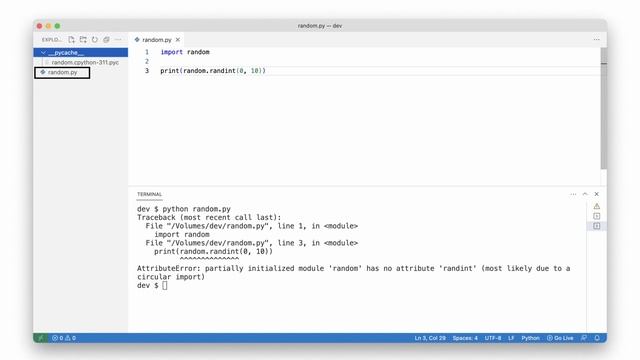Select the highlighted third terminal entry

[x=597, y=226]
